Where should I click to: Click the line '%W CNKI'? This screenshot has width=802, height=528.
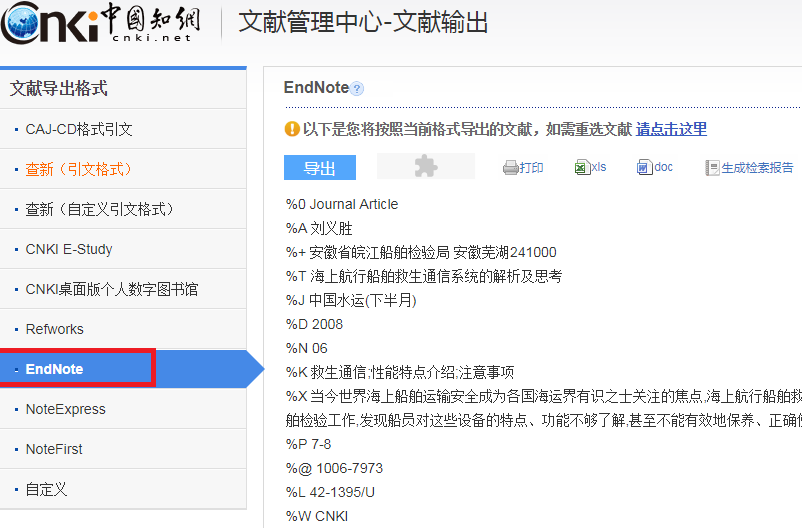(317, 516)
